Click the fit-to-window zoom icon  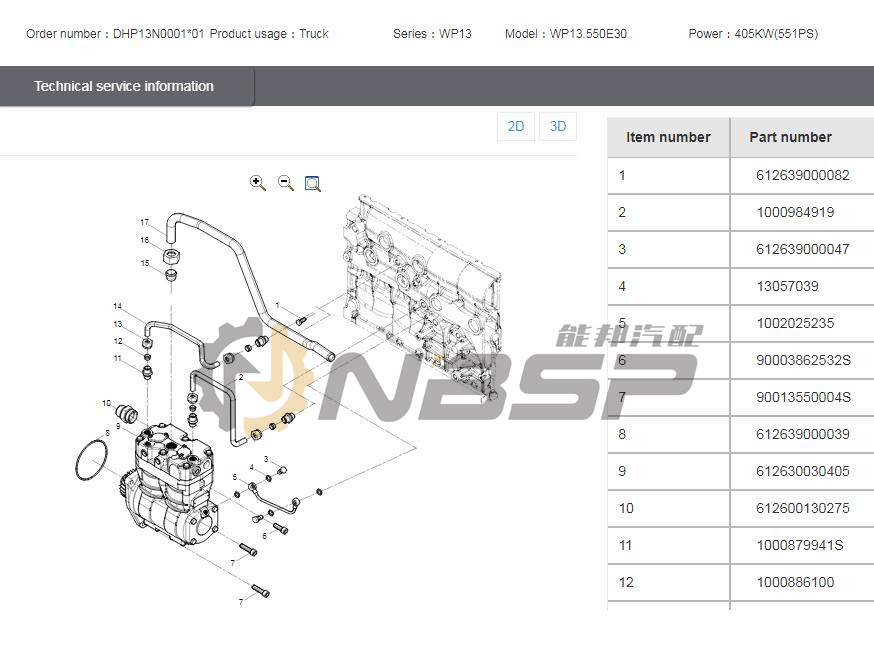coord(313,183)
